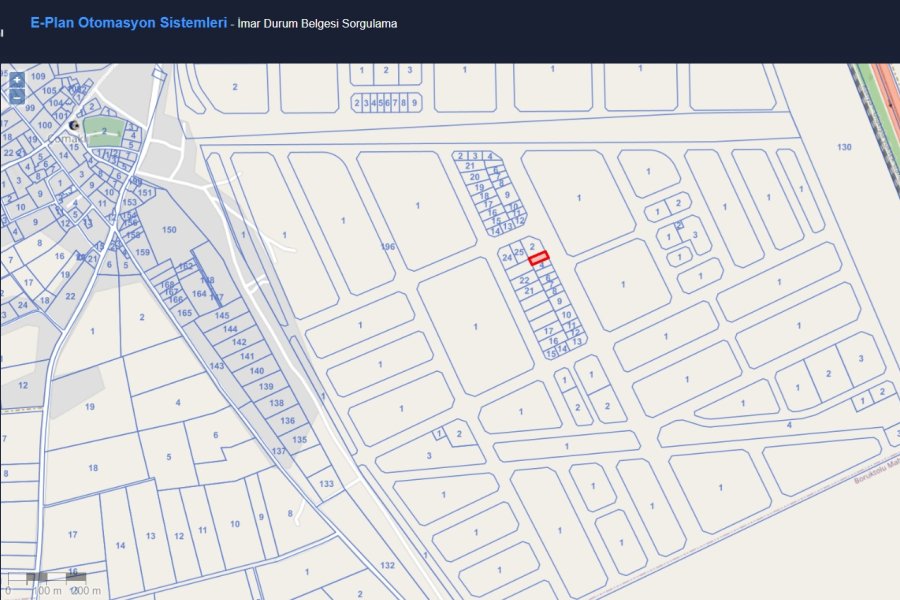This screenshot has height=600, width=900.
Task: Select the red highlighted parcel
Action: [x=539, y=258]
